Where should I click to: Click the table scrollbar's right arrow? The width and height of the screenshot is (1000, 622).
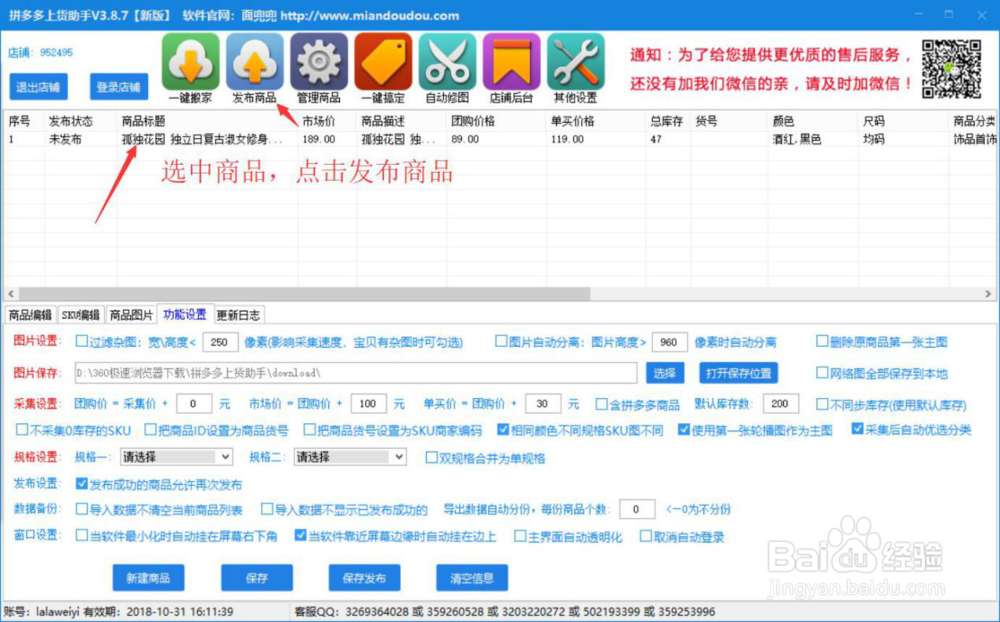[x=988, y=293]
